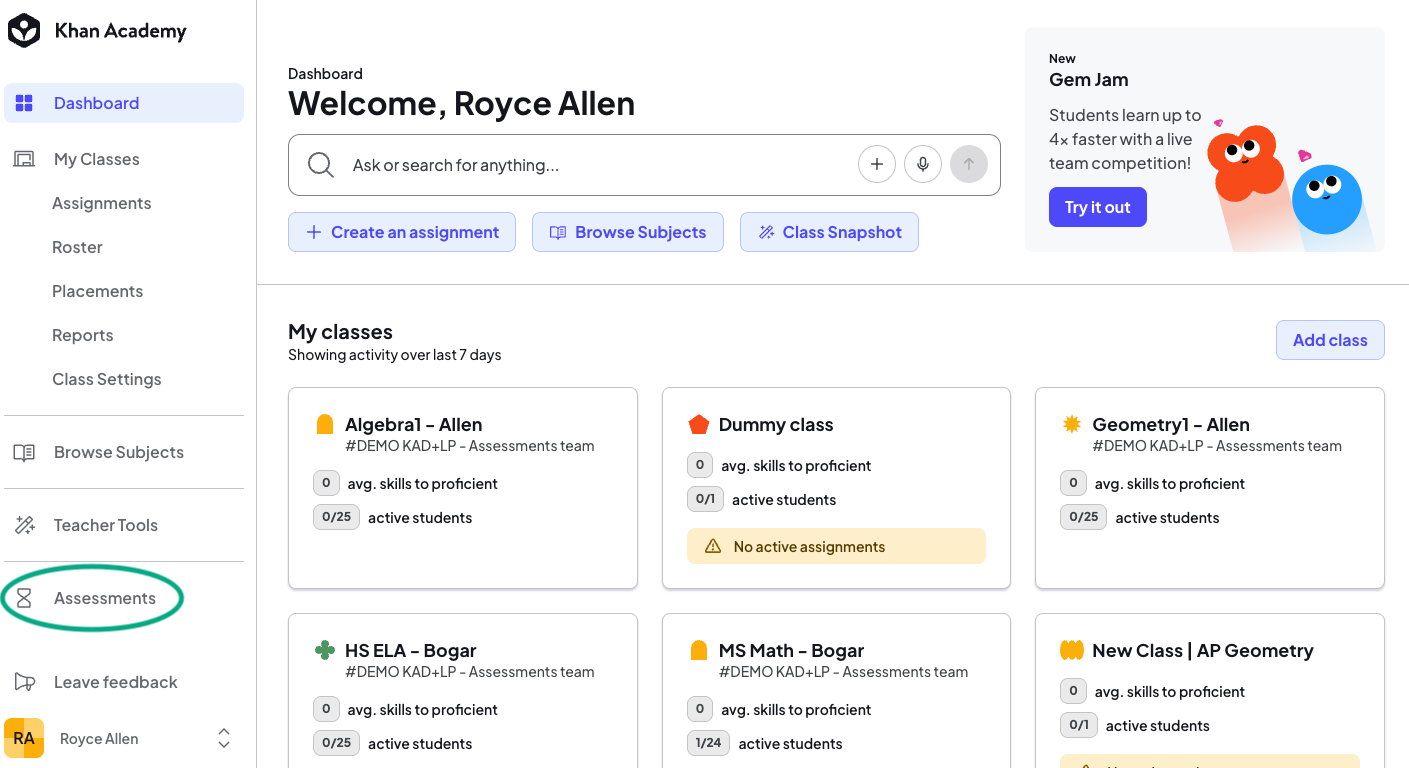
Task: Go to Assignments in sidebar
Action: [x=102, y=203]
